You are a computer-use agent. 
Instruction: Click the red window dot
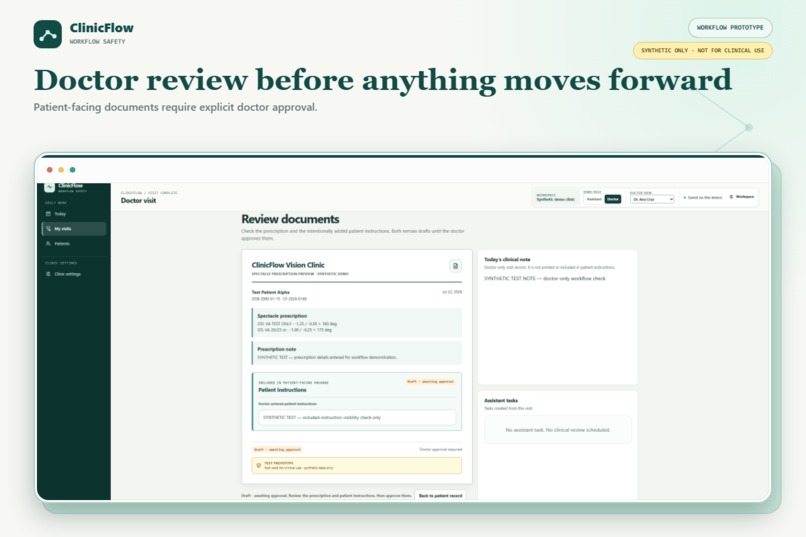(49, 170)
